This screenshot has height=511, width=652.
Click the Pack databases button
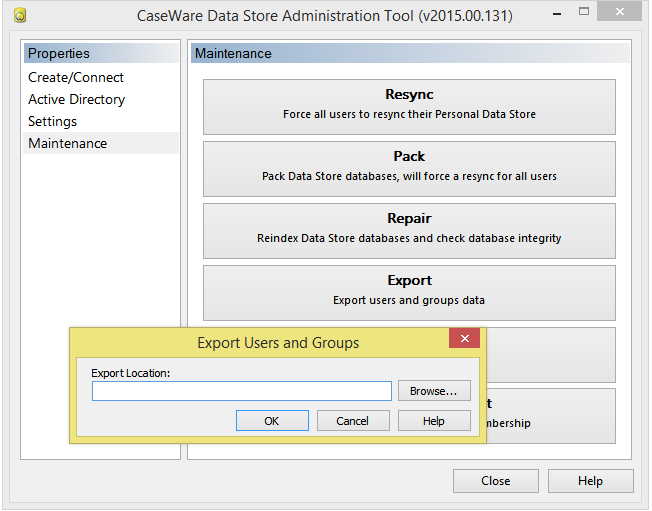tap(409, 169)
